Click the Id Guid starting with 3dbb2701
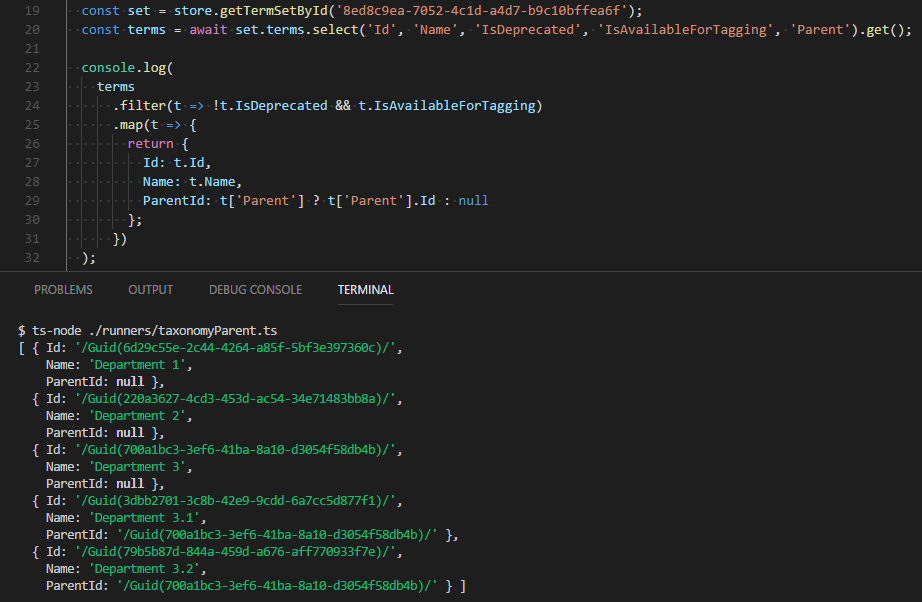 click(235, 501)
